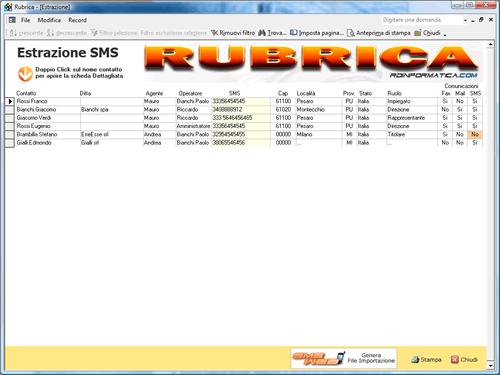
Task: Click the Stampa print button
Action: pyautogui.click(x=426, y=359)
